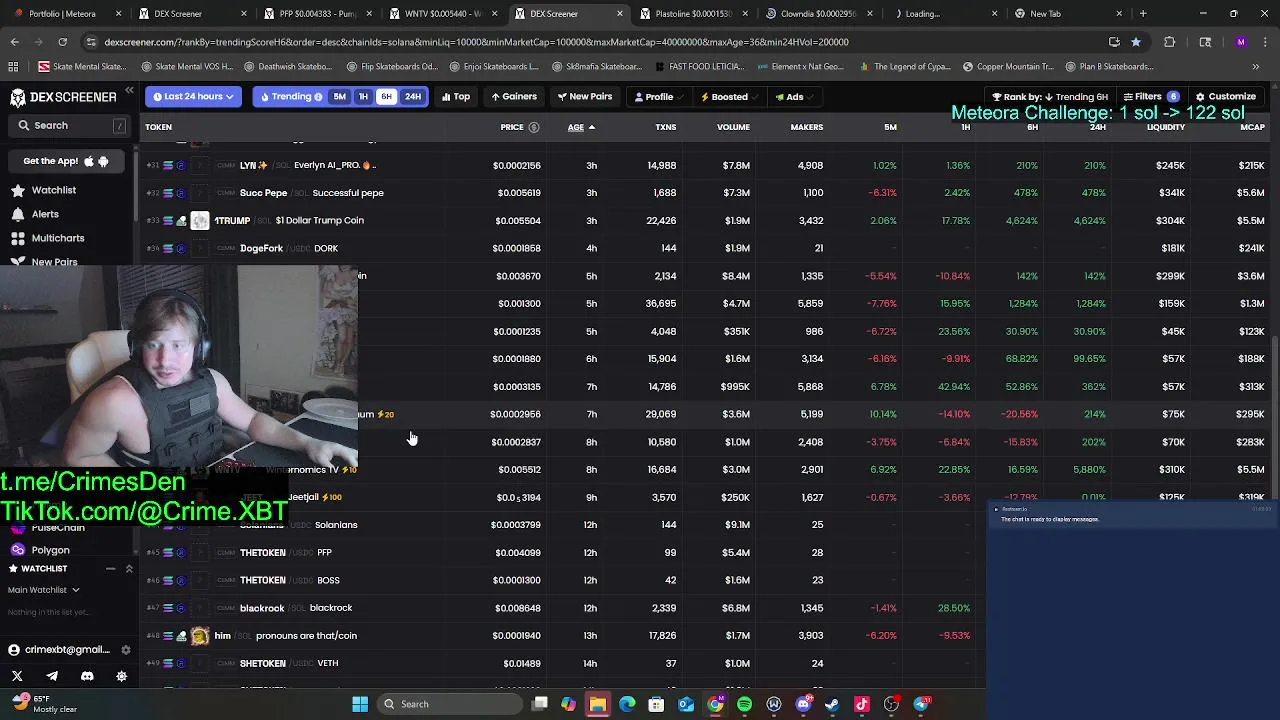Bookmark this page with the star icon

point(1136,42)
